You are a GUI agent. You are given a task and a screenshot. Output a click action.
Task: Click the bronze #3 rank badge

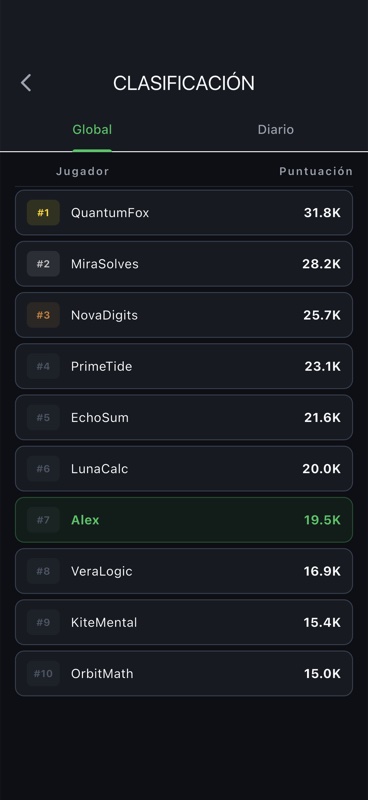tap(43, 315)
